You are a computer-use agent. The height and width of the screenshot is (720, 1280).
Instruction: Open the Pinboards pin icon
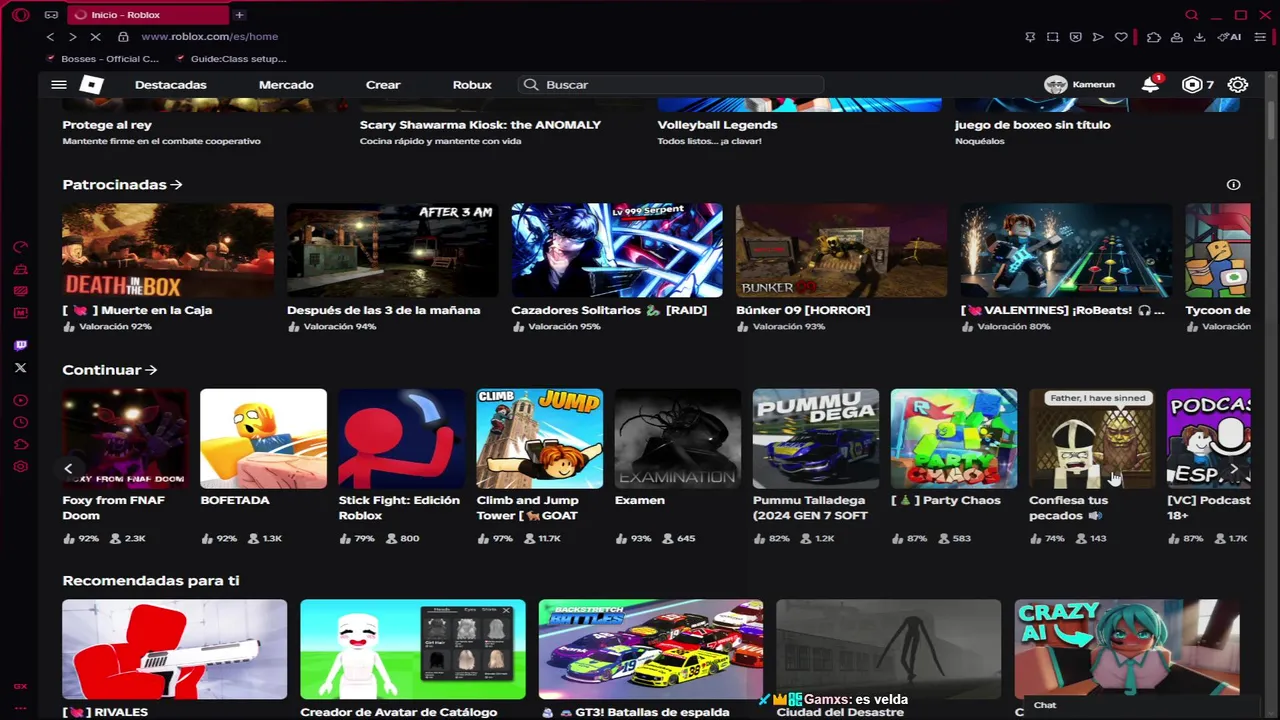(1030, 37)
